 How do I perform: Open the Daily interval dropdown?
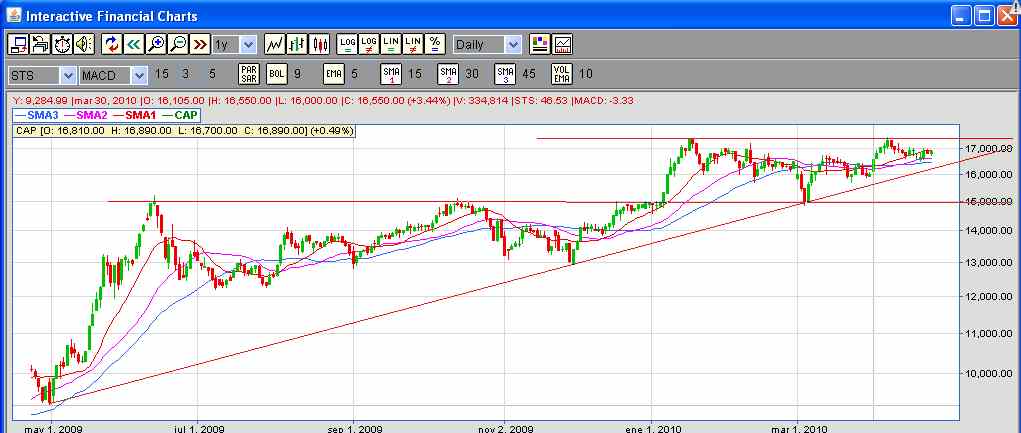click(487, 44)
